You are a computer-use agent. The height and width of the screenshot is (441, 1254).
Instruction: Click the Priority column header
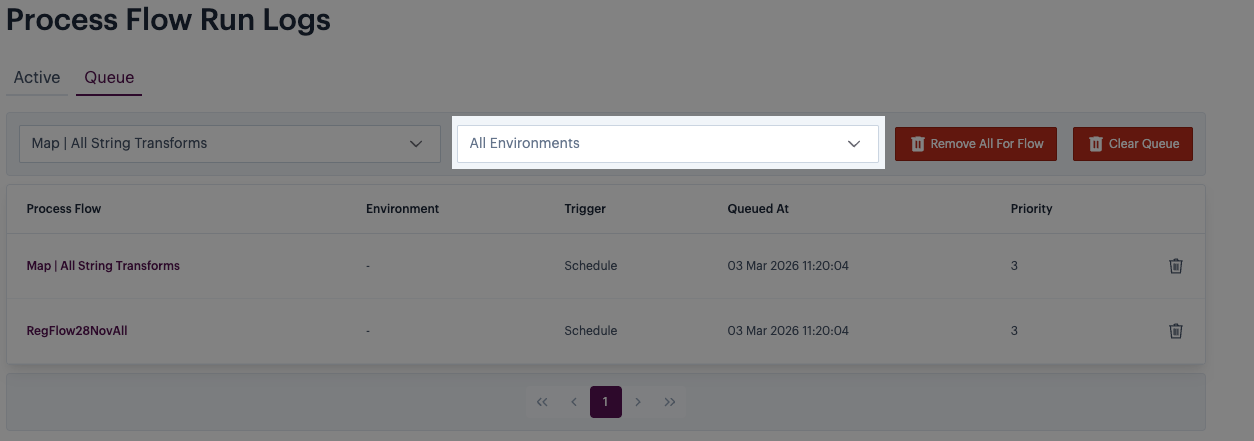point(1031,209)
